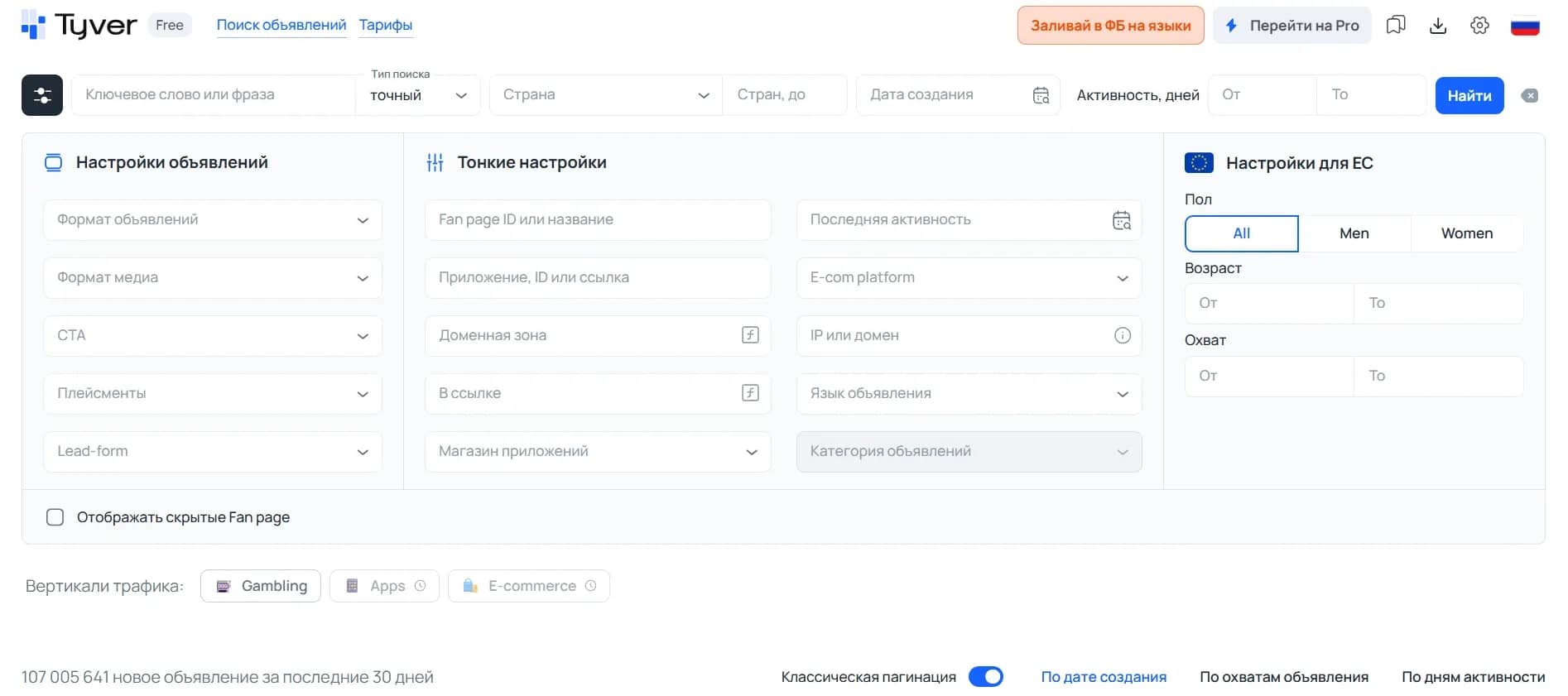This screenshot has height=696, width=1568.
Task: Check Отображать скрытые Fan page box
Action: 55,517
